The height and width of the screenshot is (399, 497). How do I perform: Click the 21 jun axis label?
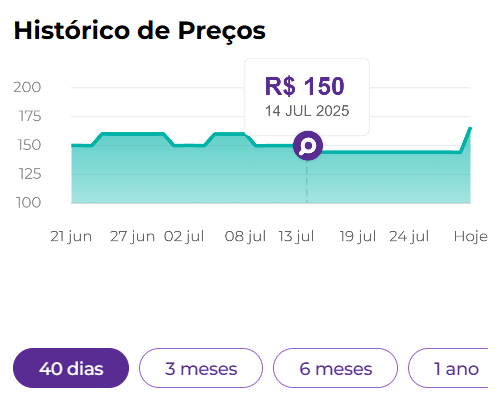(x=71, y=236)
